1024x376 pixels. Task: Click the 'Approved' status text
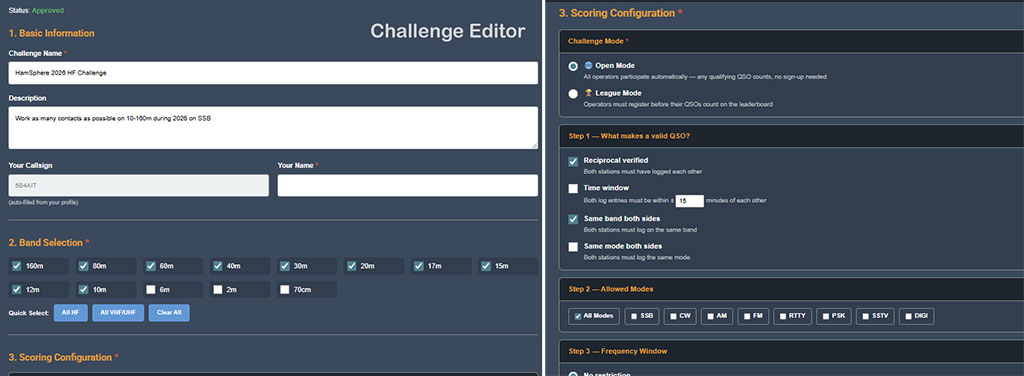pyautogui.click(x=48, y=10)
